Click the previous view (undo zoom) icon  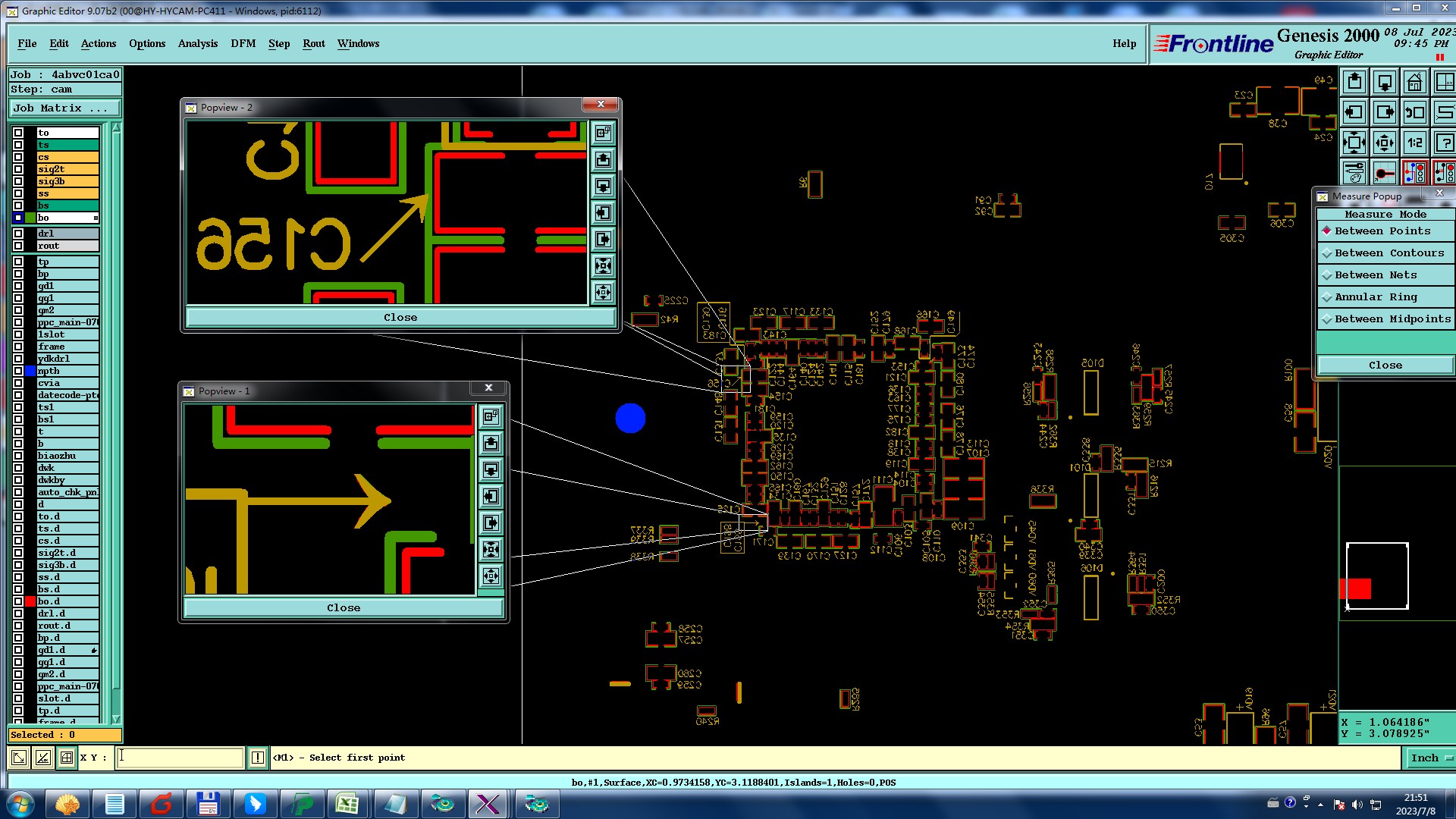(x=1414, y=112)
